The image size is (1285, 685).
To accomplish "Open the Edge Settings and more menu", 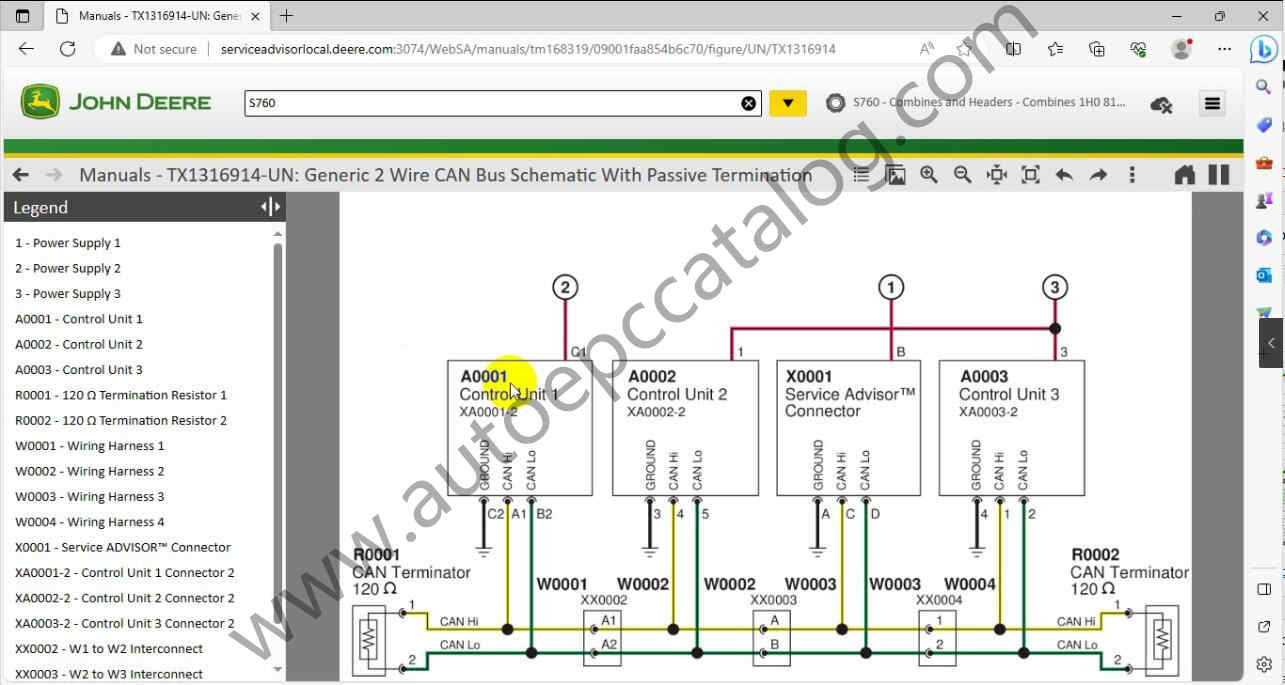I will pos(1224,48).
